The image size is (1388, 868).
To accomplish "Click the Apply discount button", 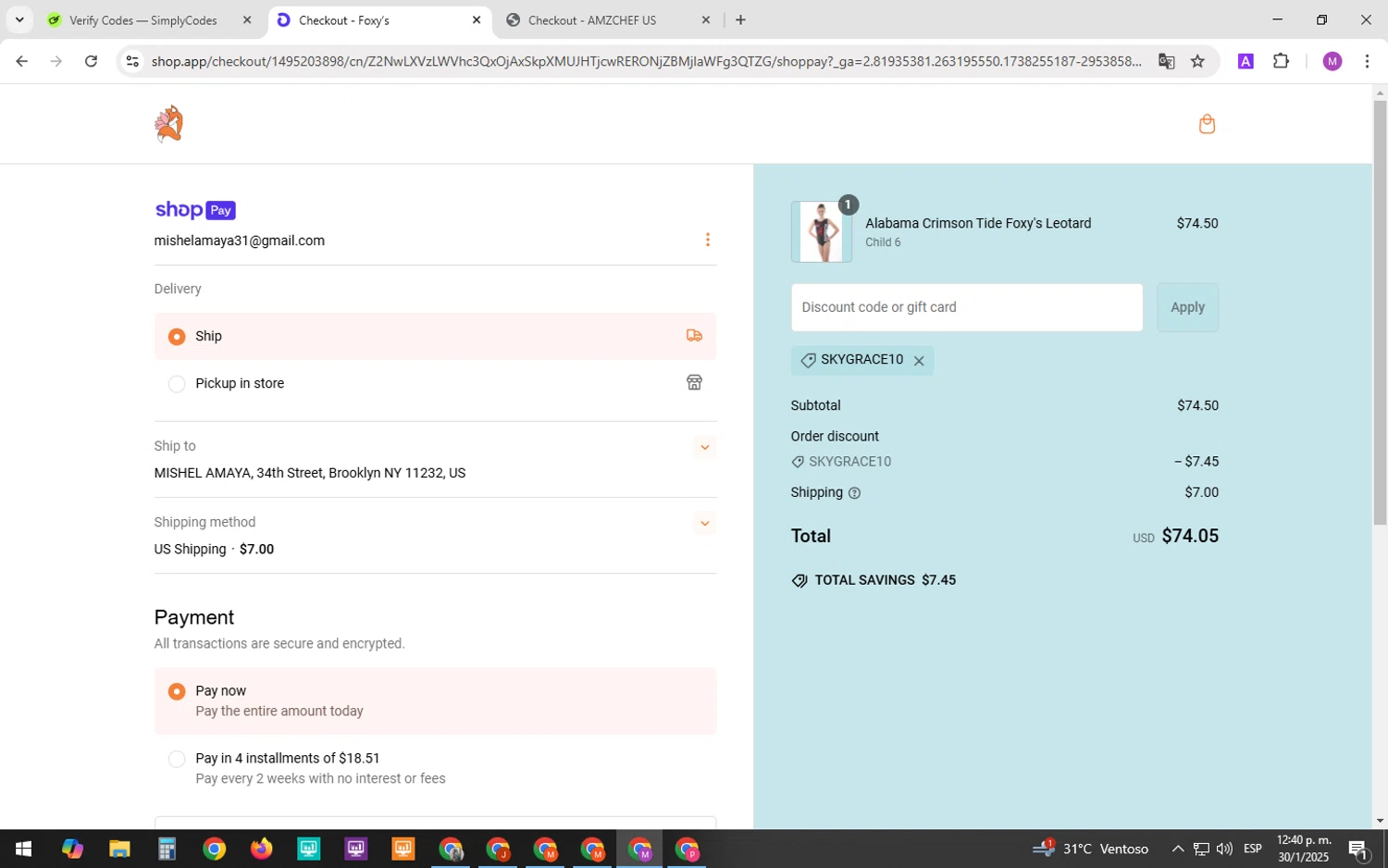I will (1187, 307).
